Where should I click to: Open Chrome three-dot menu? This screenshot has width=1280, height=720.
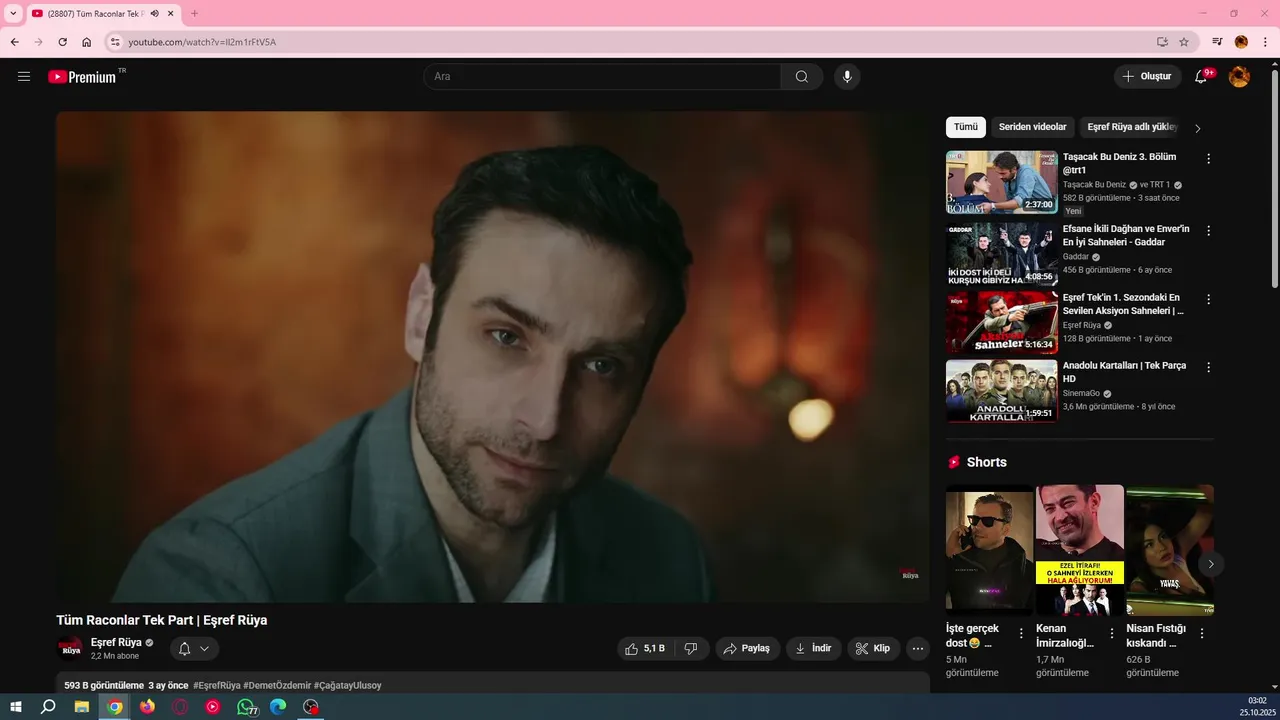[1265, 42]
